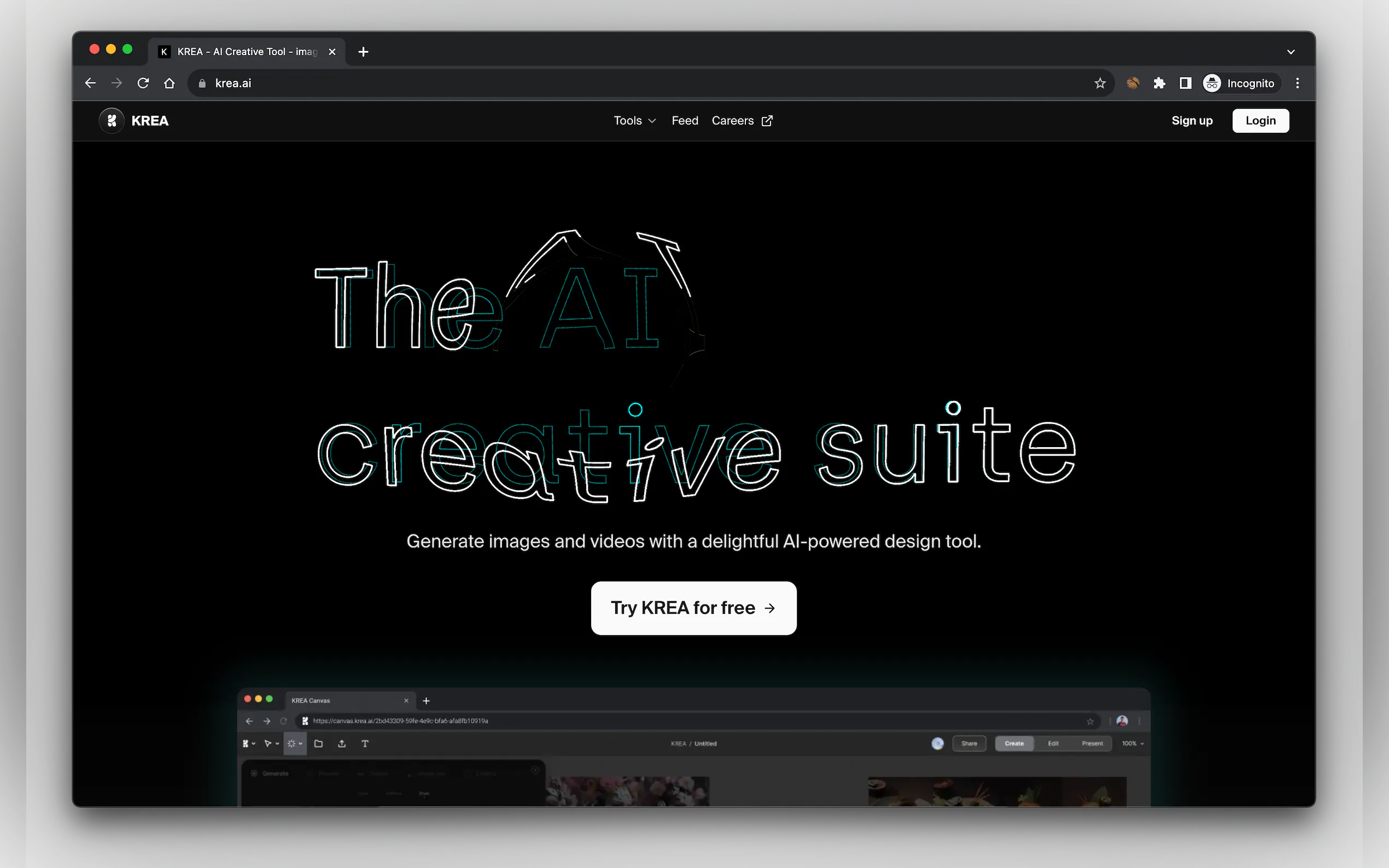Click the 'The AI creative suite' headline

pyautogui.click(x=695, y=367)
